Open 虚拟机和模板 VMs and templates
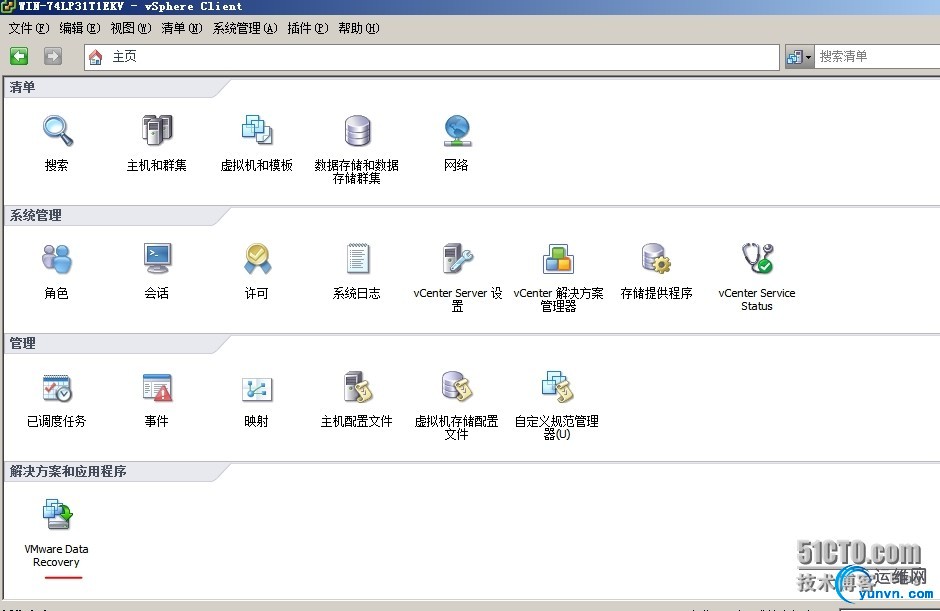 (257, 130)
